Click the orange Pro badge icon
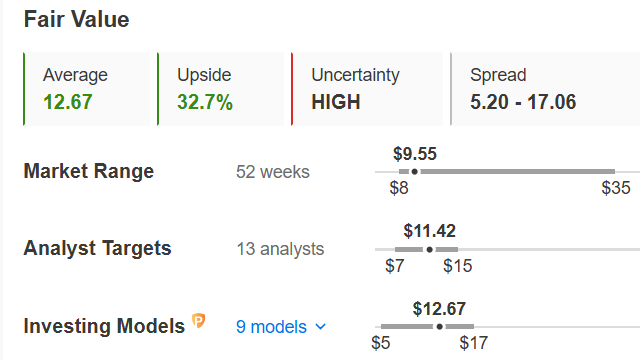The width and height of the screenshot is (640, 360). click(199, 321)
